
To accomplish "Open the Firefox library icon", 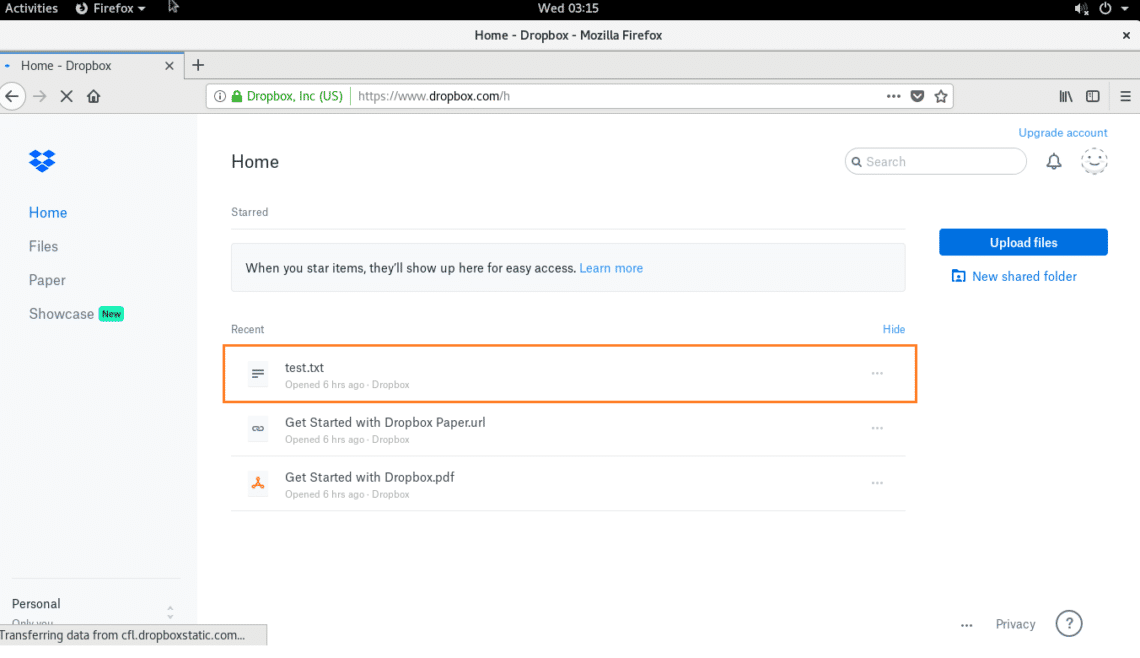I will 1066,96.
